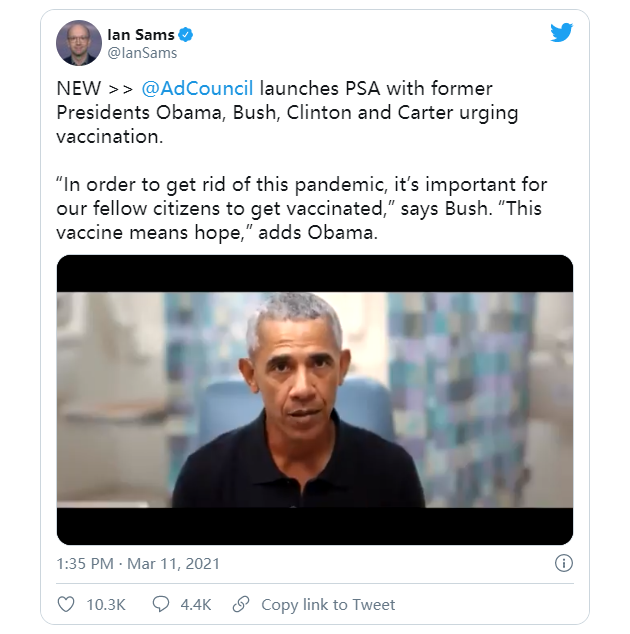This screenshot has height=634, width=630.
Task: Open the Twitter info circle icon
Action: [564, 564]
